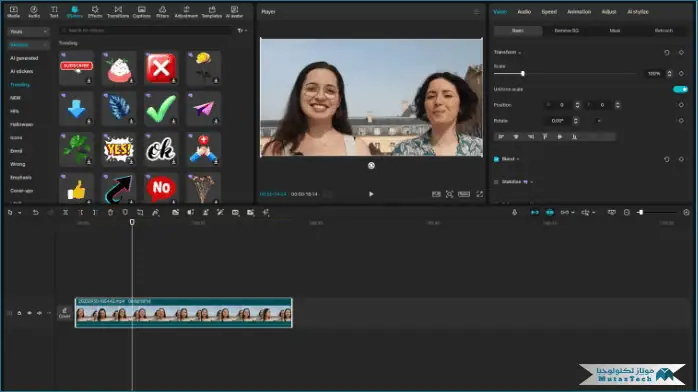Toggle main track magnet snapping
698x392 pixels.
(x=535, y=213)
